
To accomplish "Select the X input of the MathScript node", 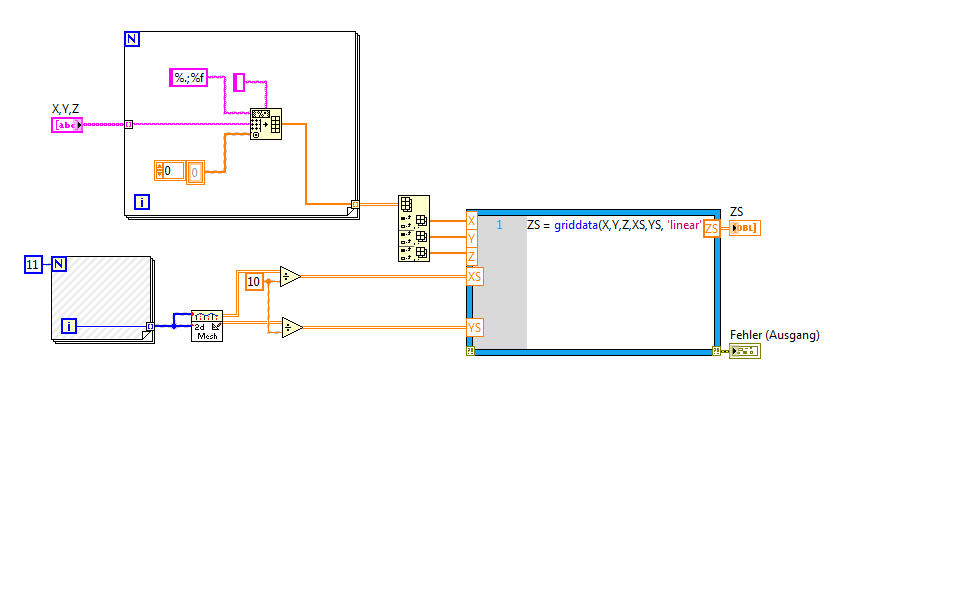I will (471, 220).
